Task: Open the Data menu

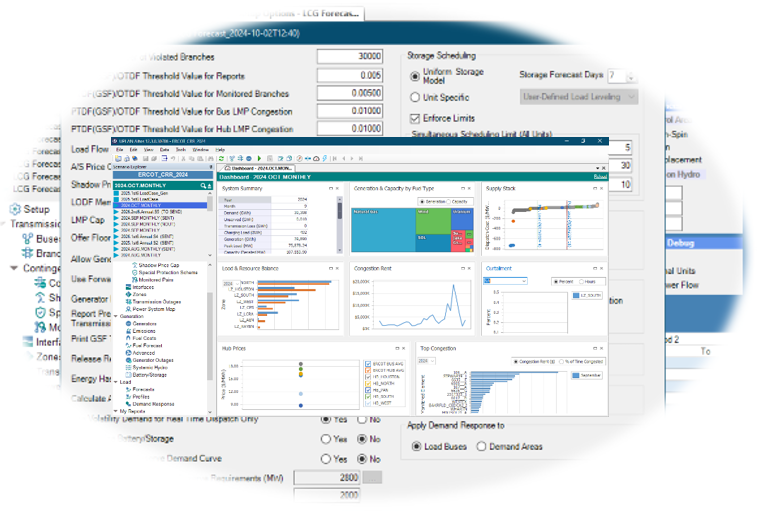Action: tap(165, 150)
